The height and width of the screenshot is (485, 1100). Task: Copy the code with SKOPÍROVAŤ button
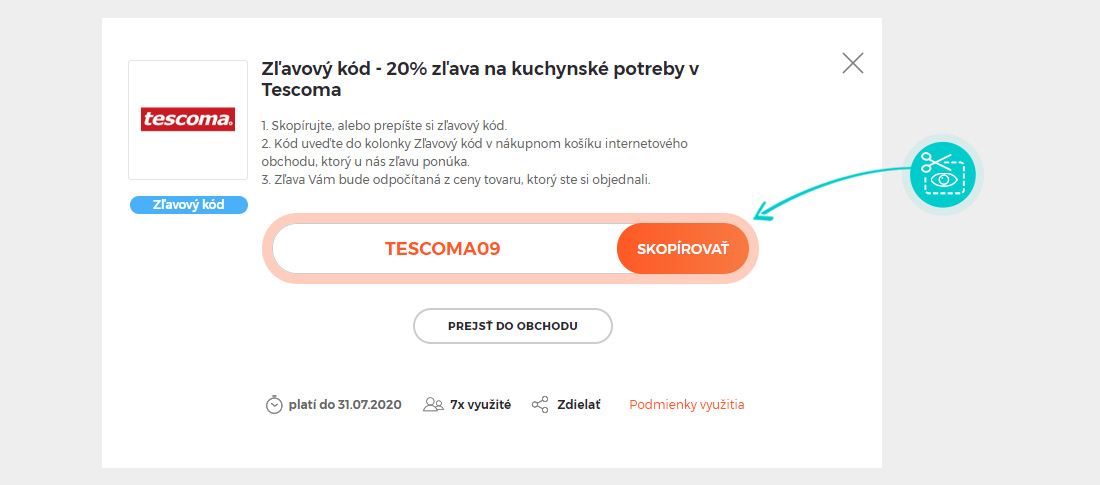point(683,248)
